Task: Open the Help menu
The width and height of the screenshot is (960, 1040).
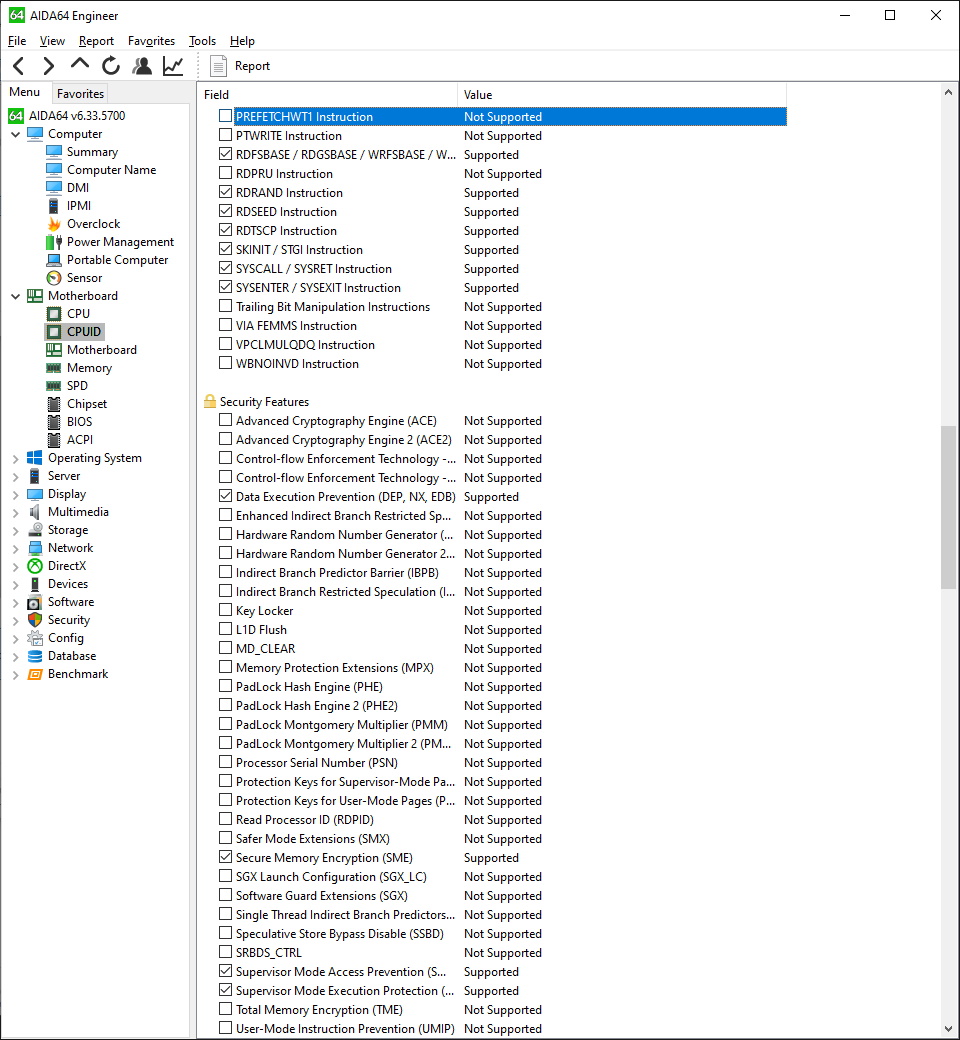Action: pos(242,40)
